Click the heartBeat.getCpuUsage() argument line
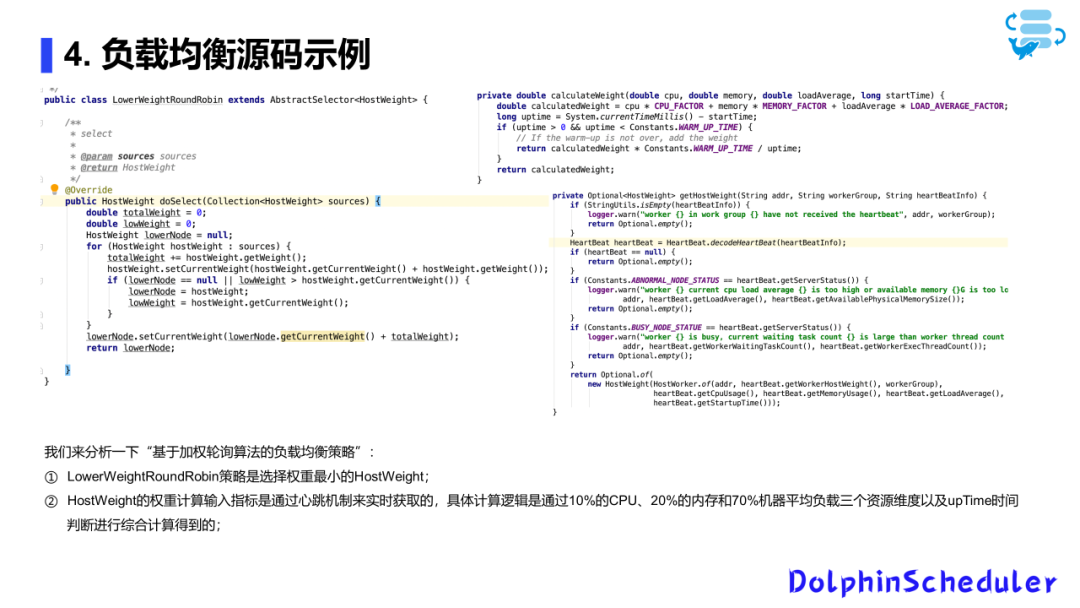The height and width of the screenshot is (608, 1080). (x=829, y=394)
